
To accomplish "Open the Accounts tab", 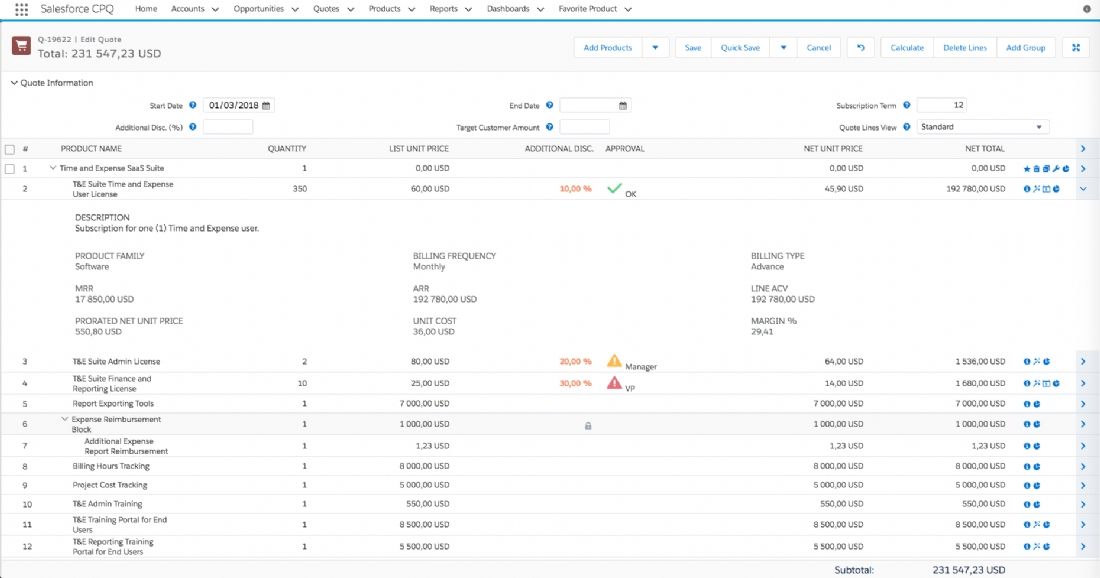I will (x=187, y=9).
